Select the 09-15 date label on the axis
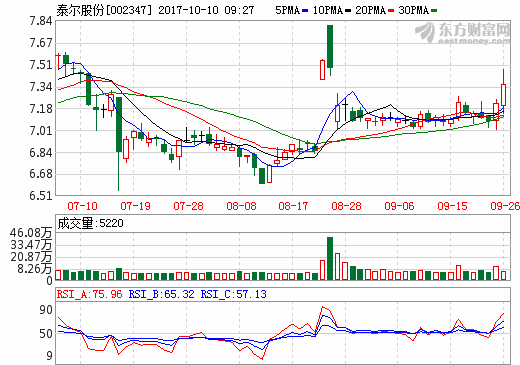Image resolution: width=520 pixels, height=365 pixels. pos(452,206)
